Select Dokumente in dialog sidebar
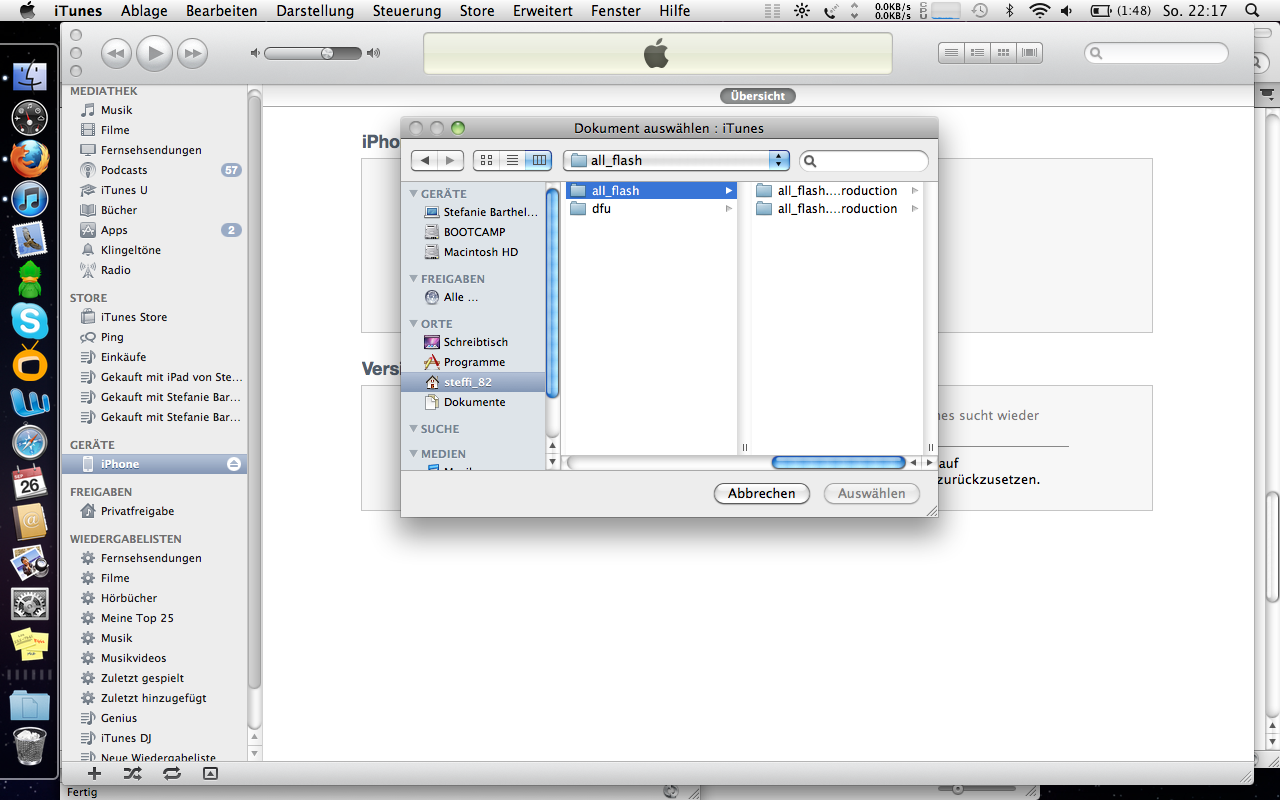Screen dimensions: 1280x800 pyautogui.click(x=474, y=402)
